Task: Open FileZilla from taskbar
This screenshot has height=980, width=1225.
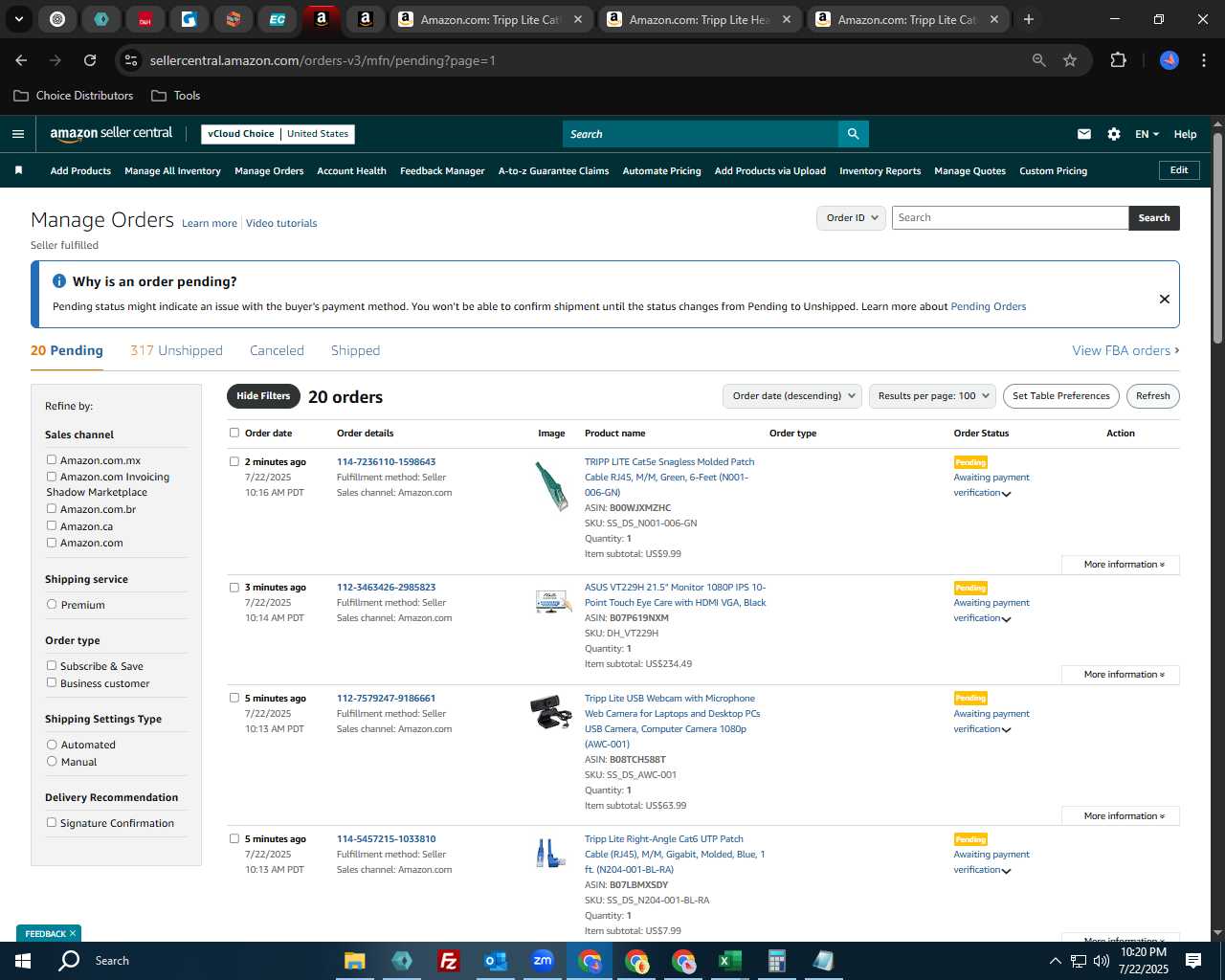Action: 448,961
